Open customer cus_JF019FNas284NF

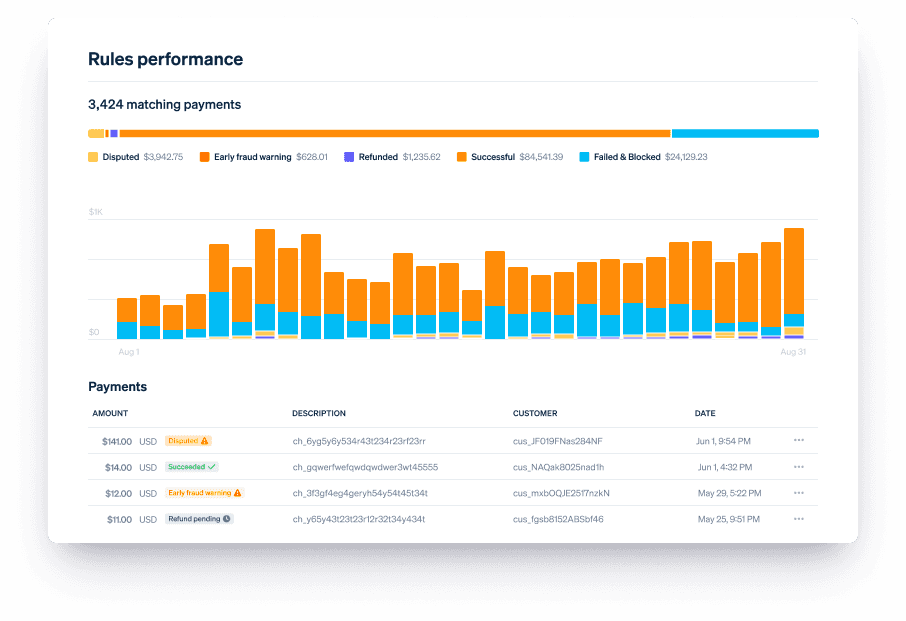[558, 441]
